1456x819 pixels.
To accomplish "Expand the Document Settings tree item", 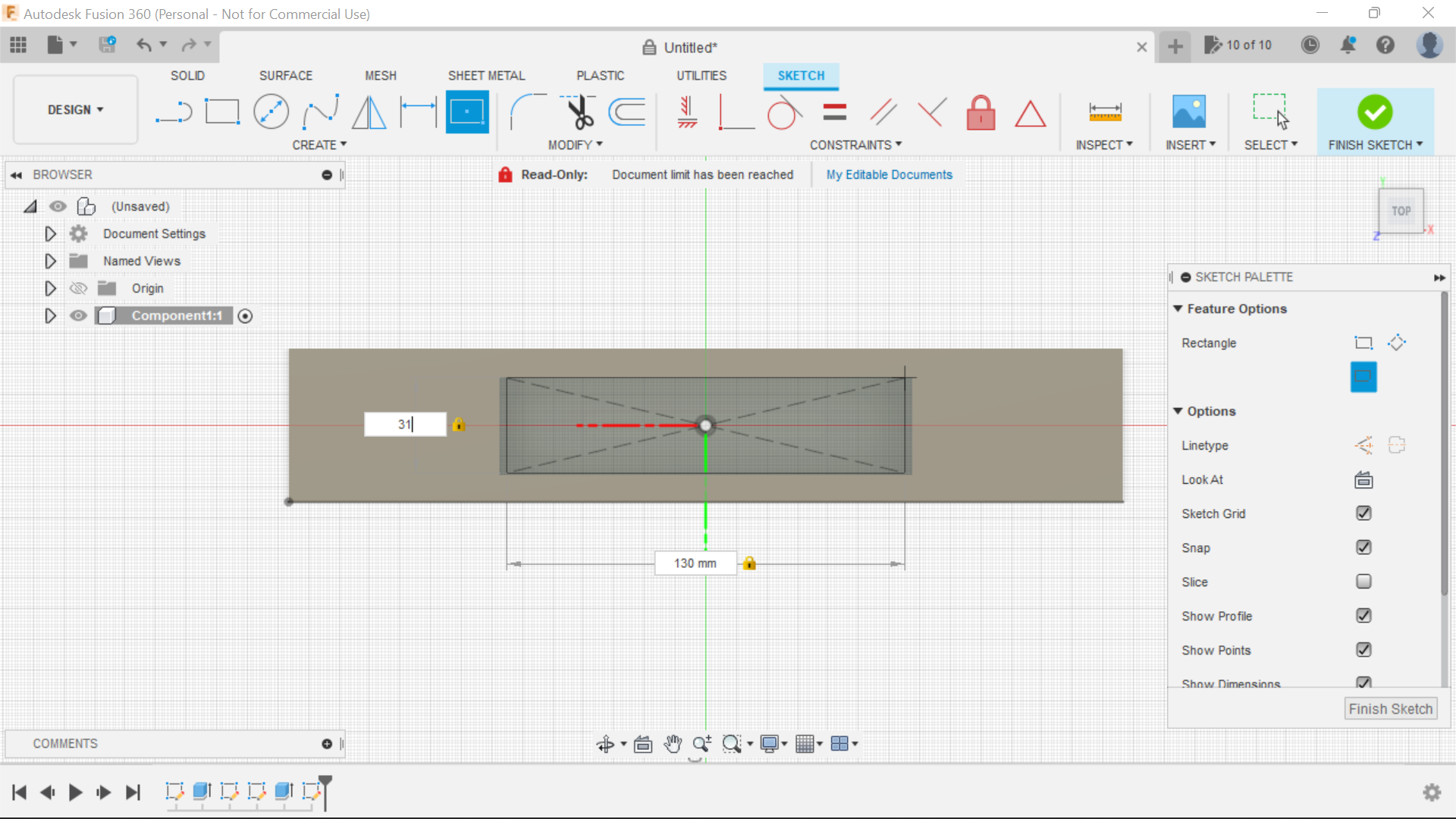I will tap(49, 234).
